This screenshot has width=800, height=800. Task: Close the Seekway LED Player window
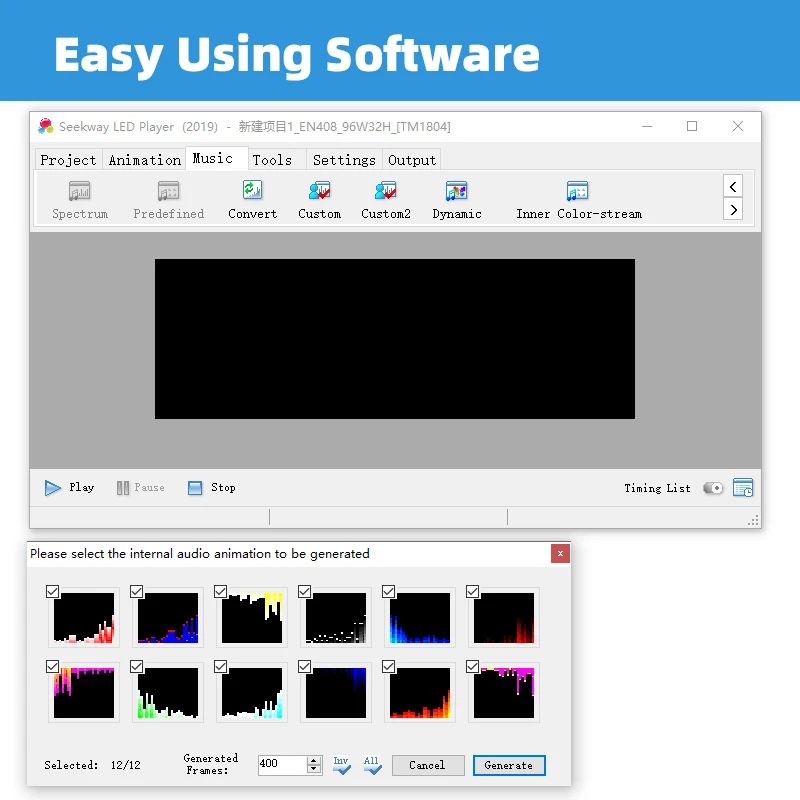[738, 126]
